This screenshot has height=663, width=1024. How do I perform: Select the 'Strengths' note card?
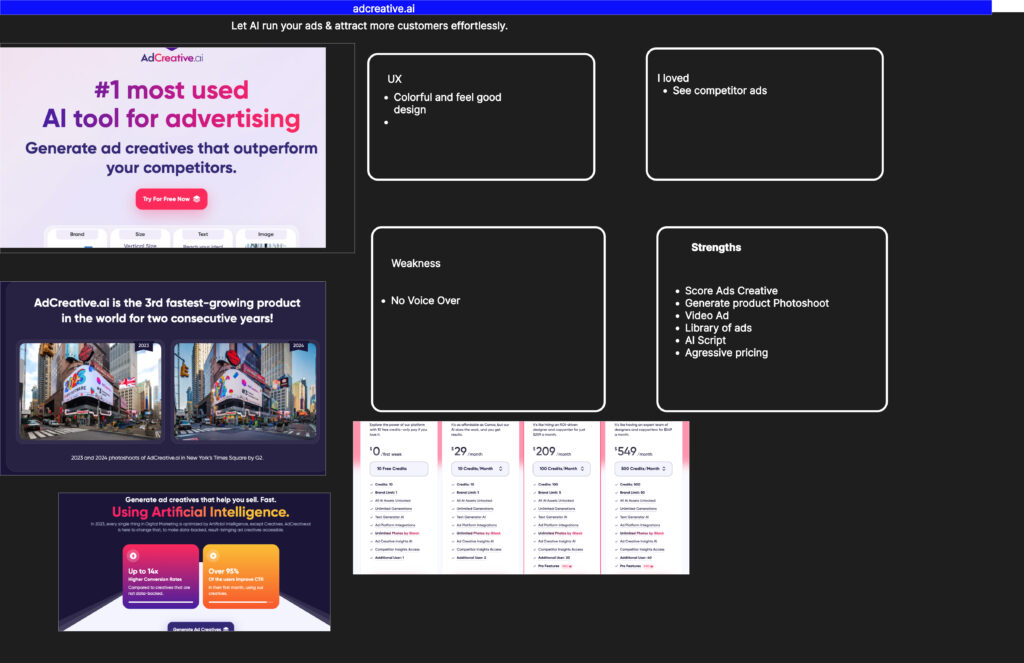tap(771, 318)
